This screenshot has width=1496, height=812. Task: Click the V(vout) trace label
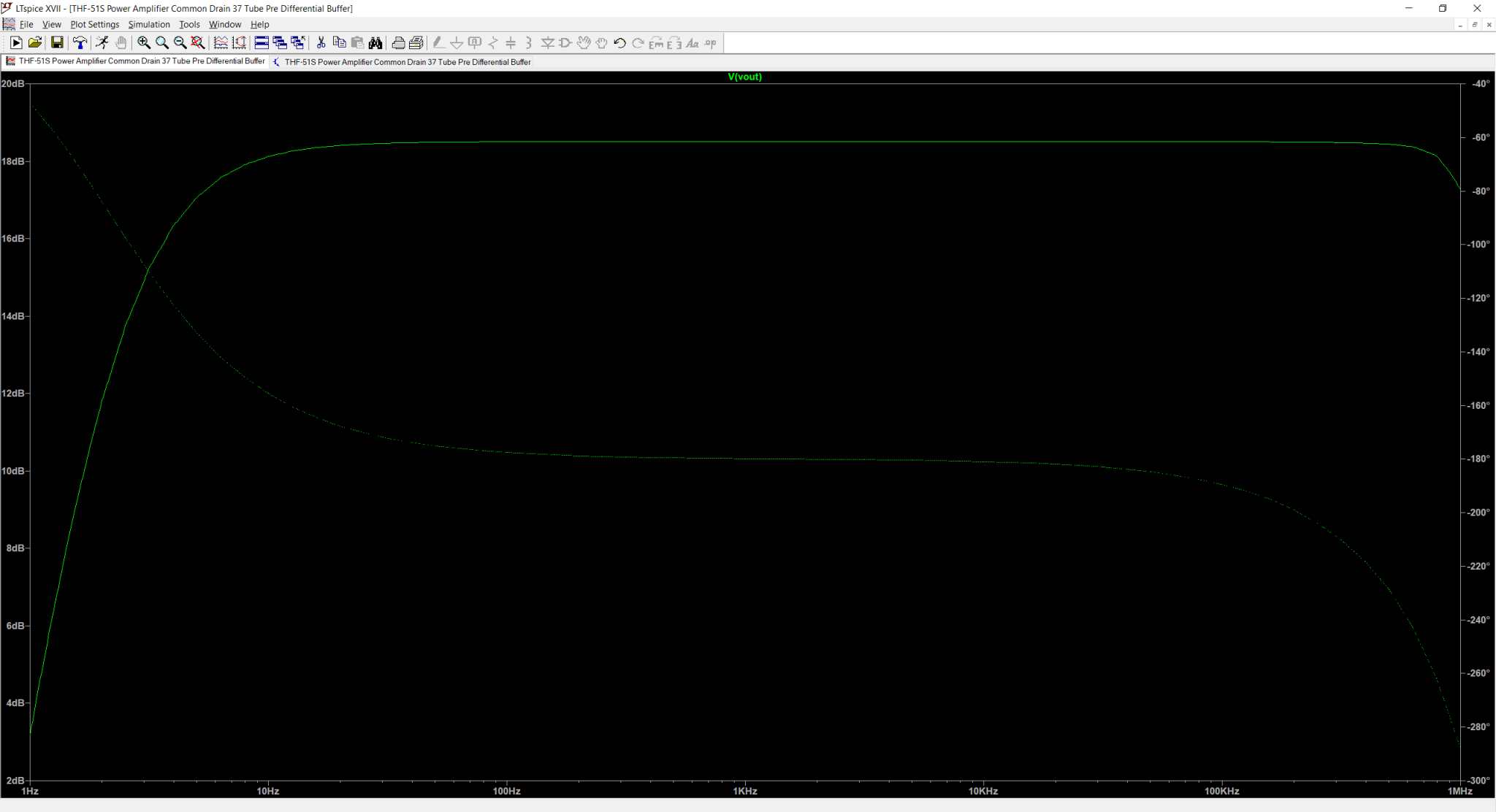(744, 77)
